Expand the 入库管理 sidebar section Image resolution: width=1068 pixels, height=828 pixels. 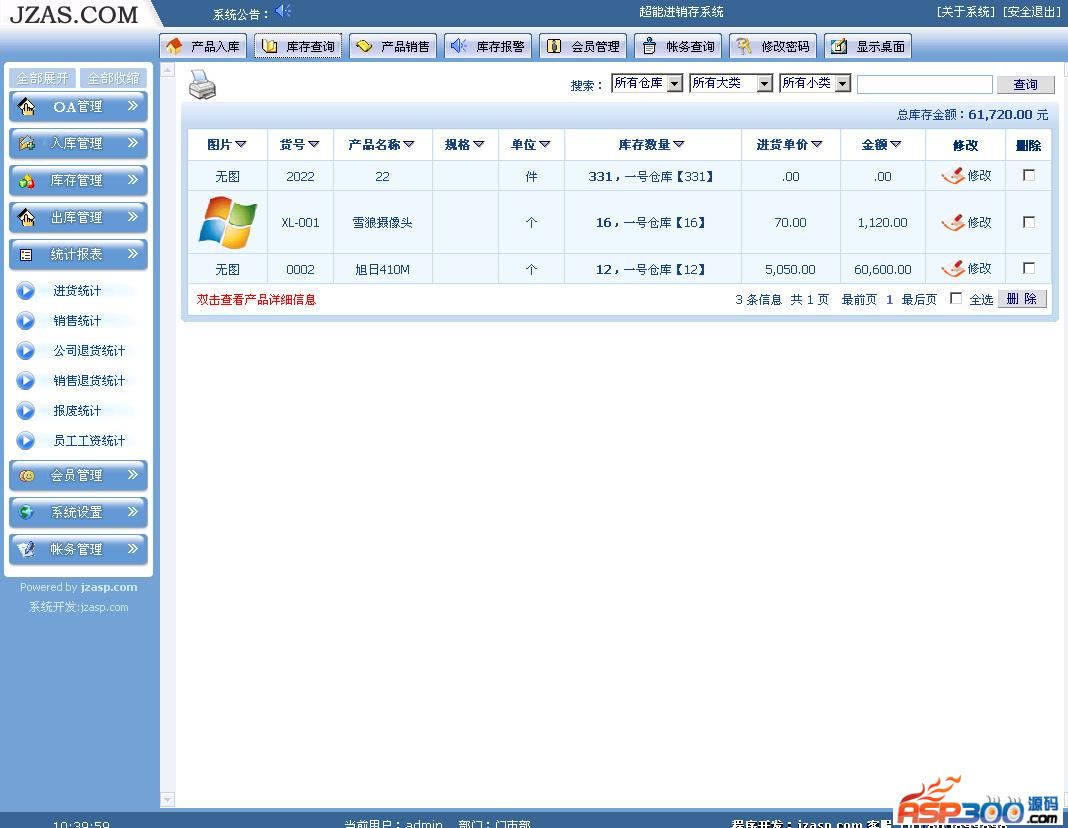click(78, 143)
